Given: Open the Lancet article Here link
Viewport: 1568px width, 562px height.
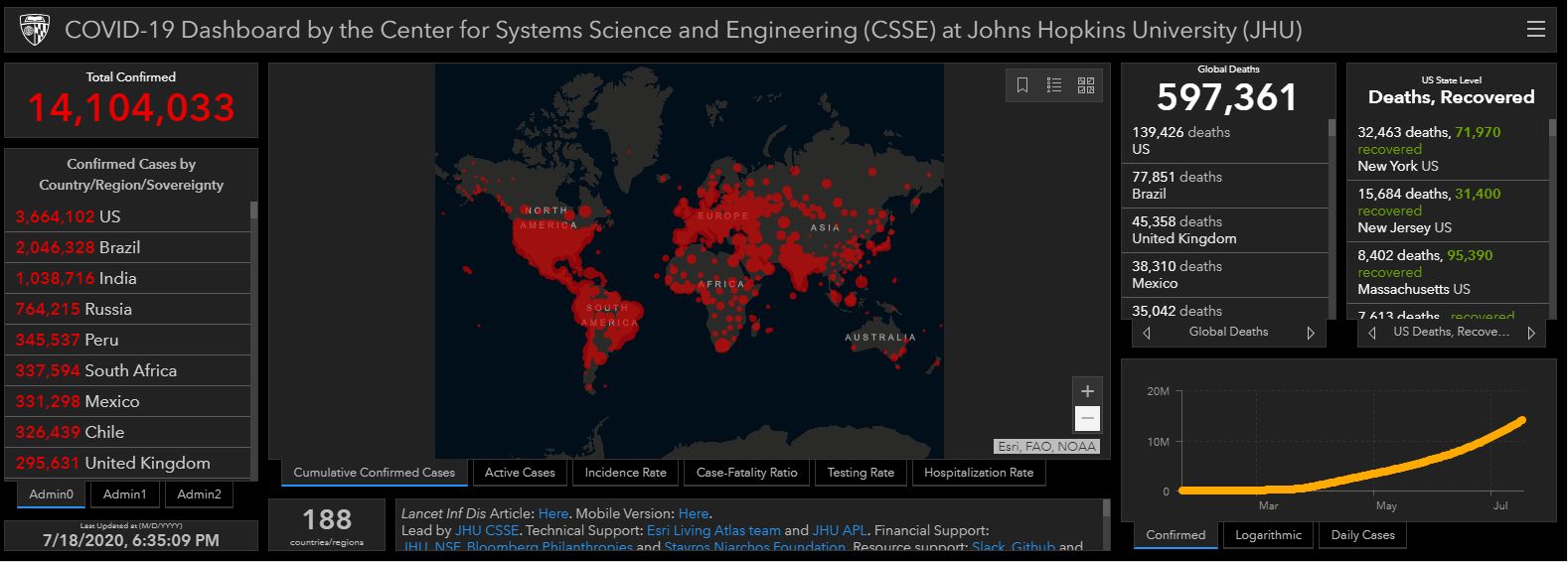Looking at the screenshot, I should [x=553, y=513].
